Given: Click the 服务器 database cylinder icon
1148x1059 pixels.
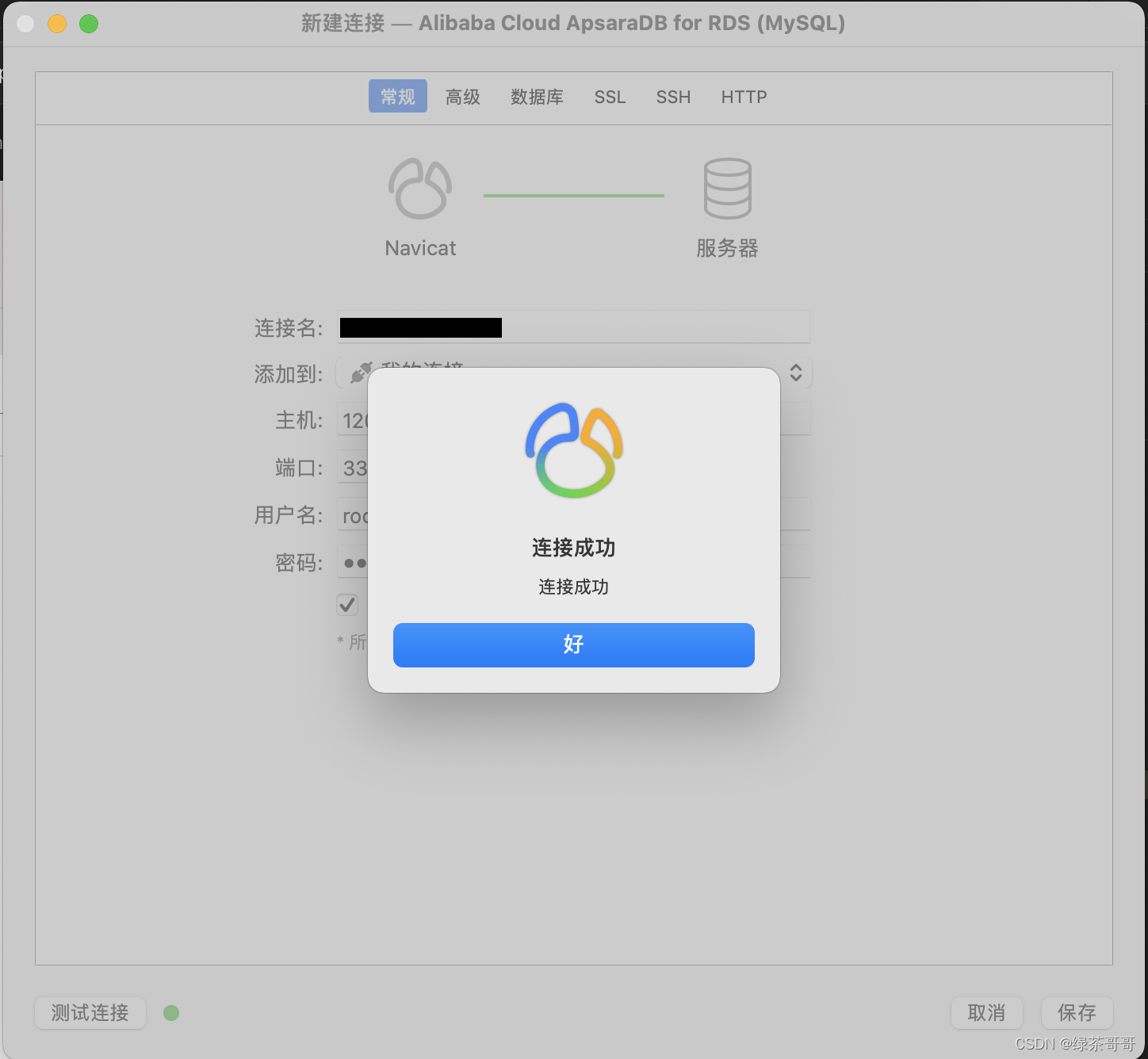Looking at the screenshot, I should pos(727,189).
